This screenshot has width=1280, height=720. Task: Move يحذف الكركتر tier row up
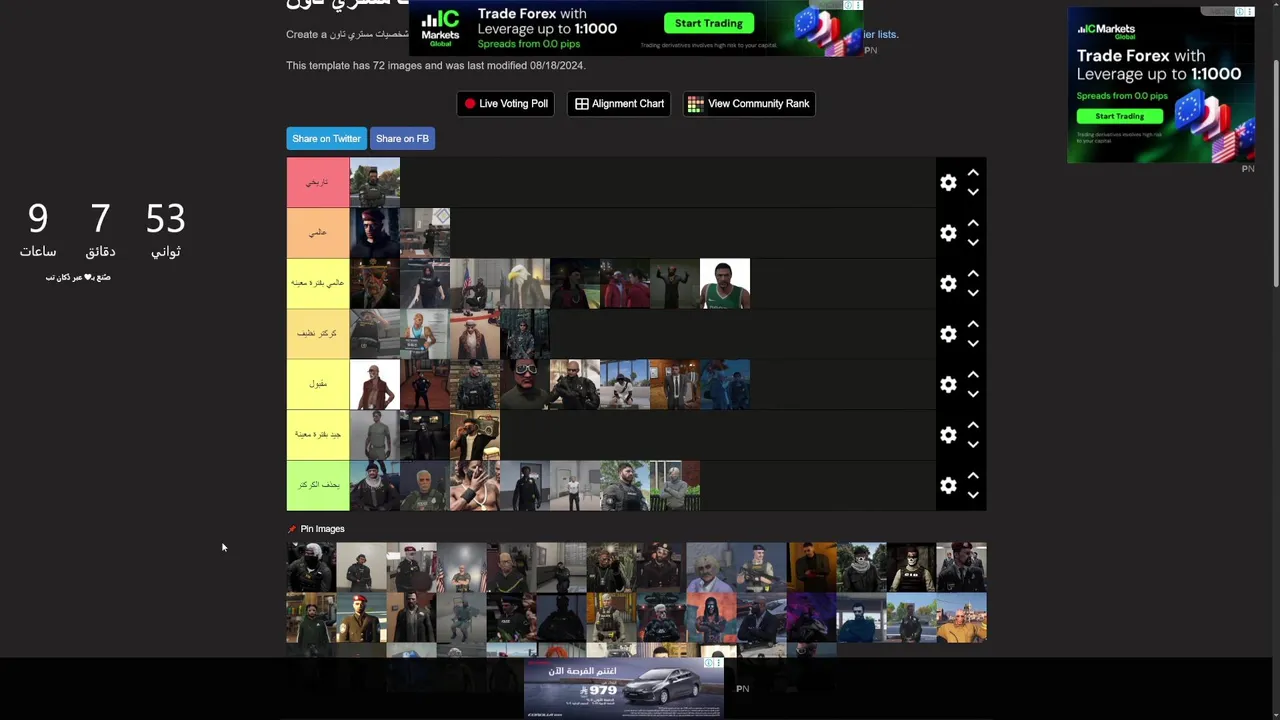point(973,476)
